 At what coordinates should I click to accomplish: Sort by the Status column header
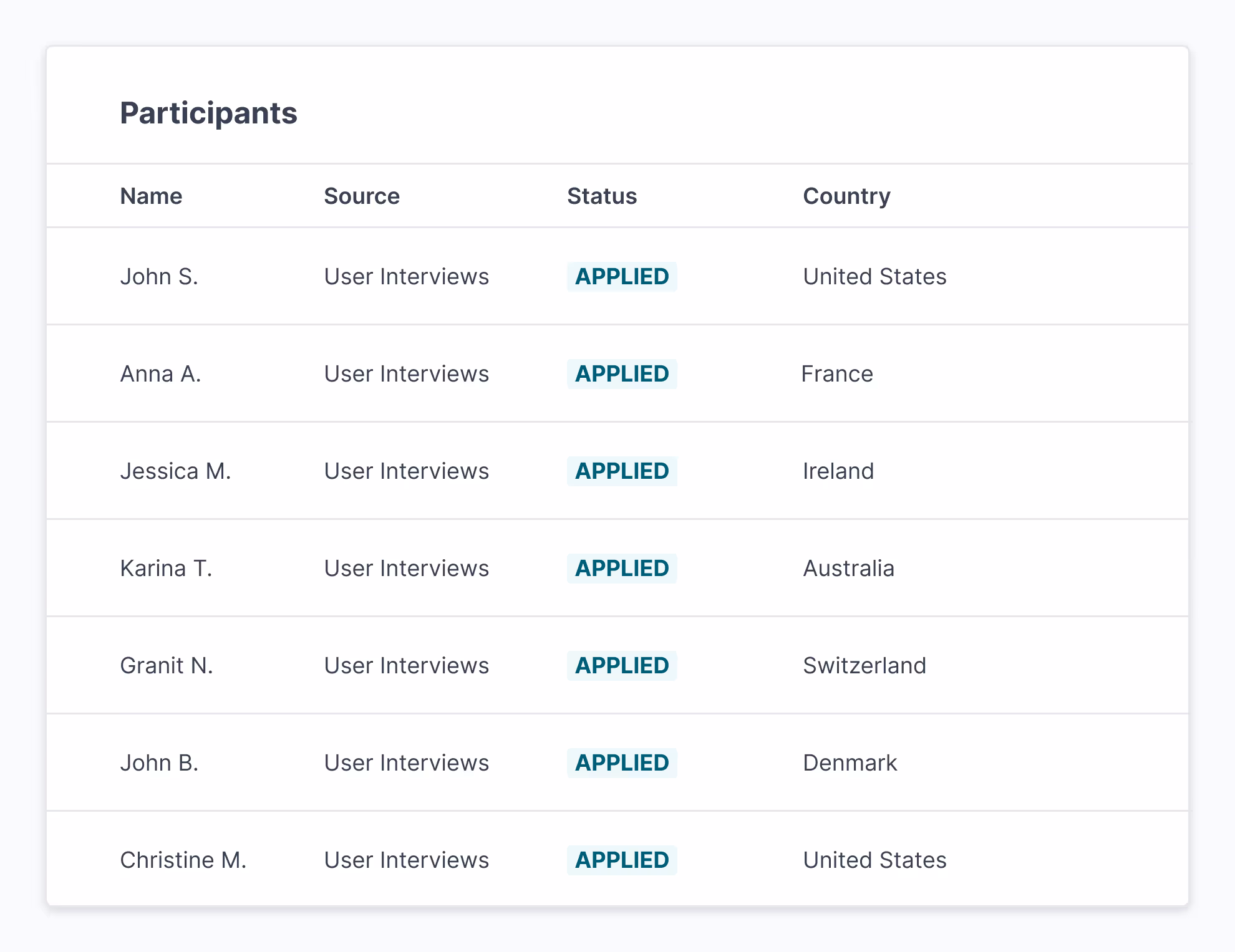click(601, 196)
